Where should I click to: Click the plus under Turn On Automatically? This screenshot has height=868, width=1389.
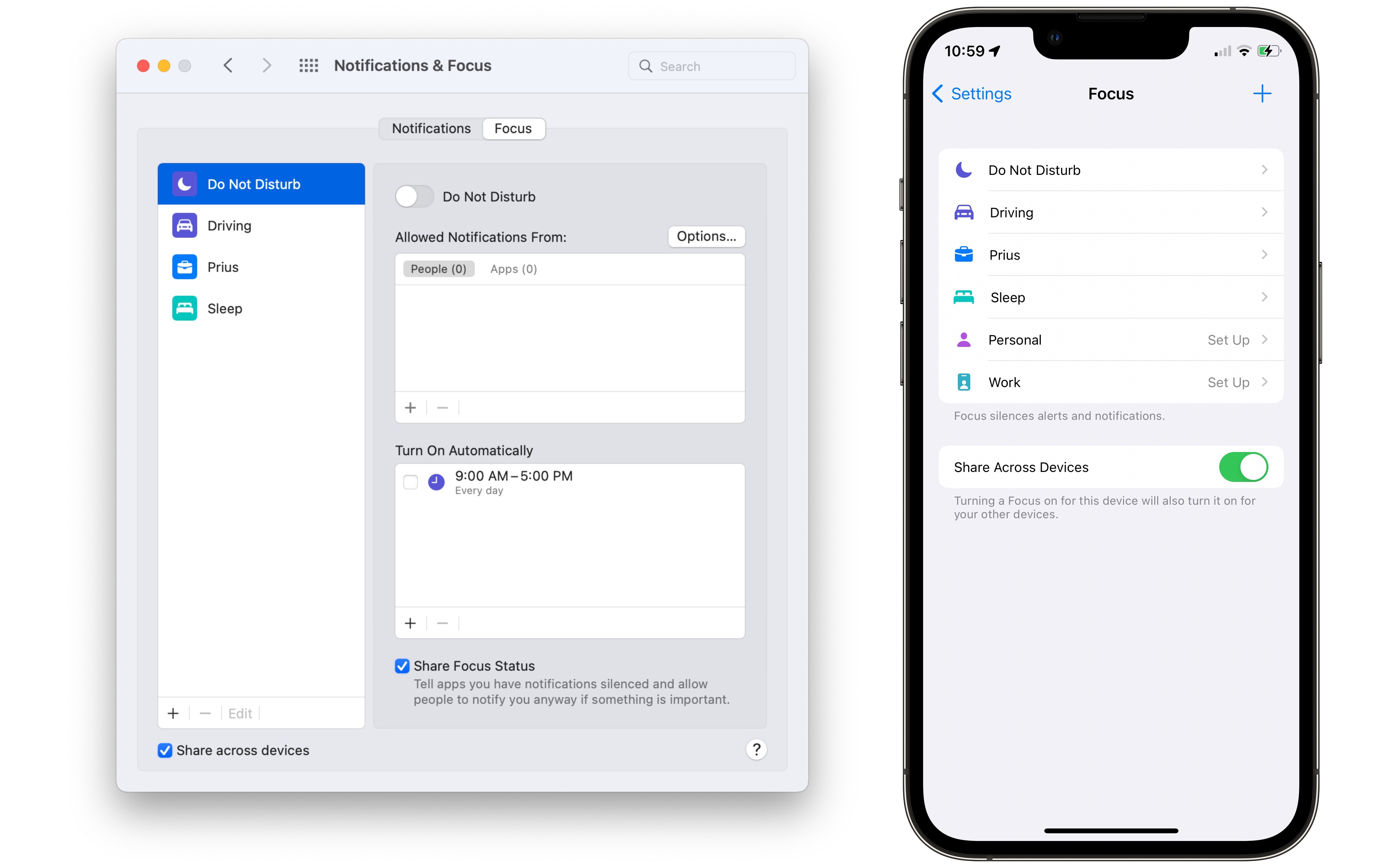[410, 623]
